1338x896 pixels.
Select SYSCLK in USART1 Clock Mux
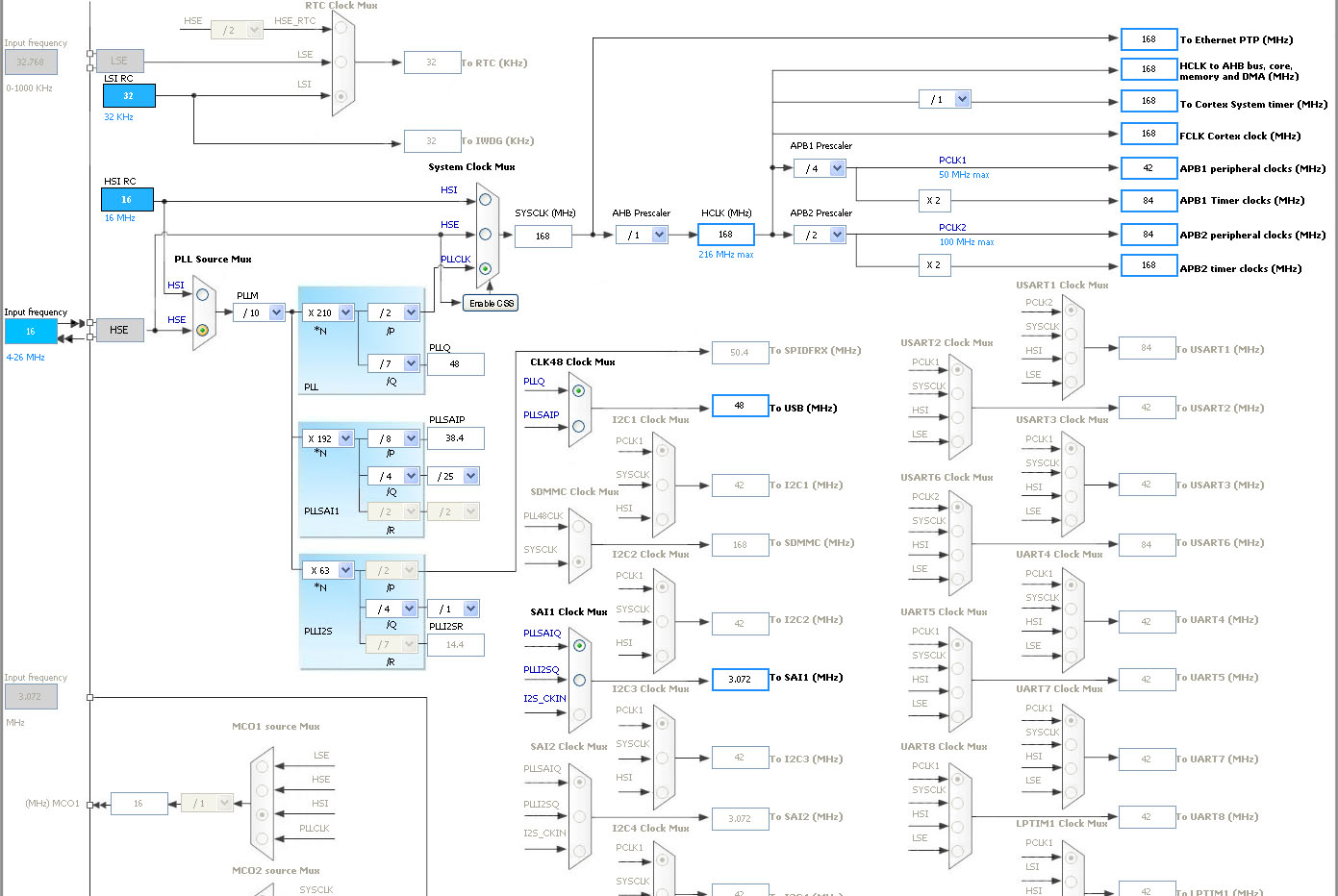(x=1071, y=334)
